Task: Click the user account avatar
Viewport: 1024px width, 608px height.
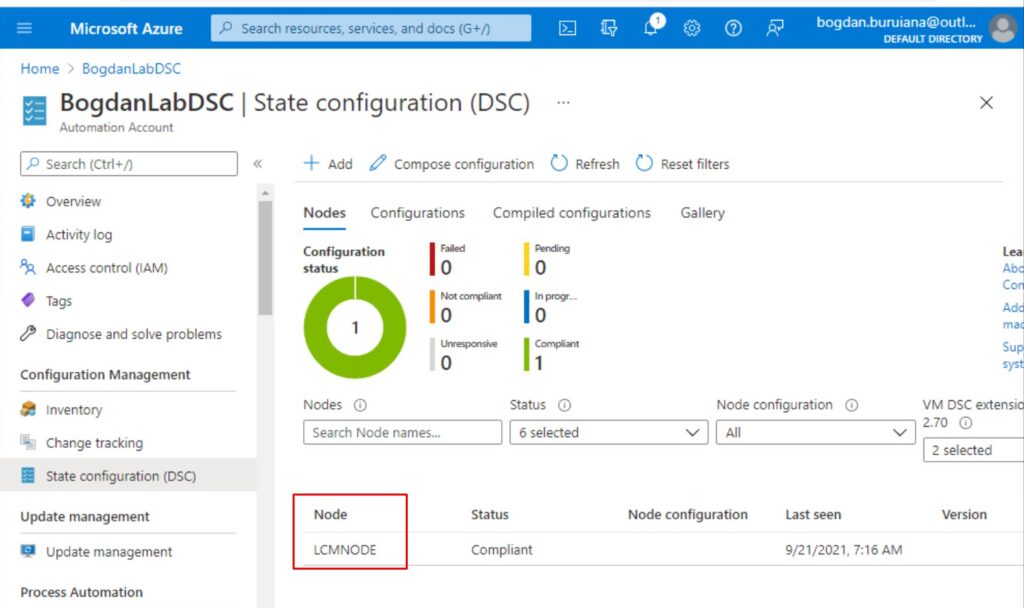Action: click(x=1002, y=29)
